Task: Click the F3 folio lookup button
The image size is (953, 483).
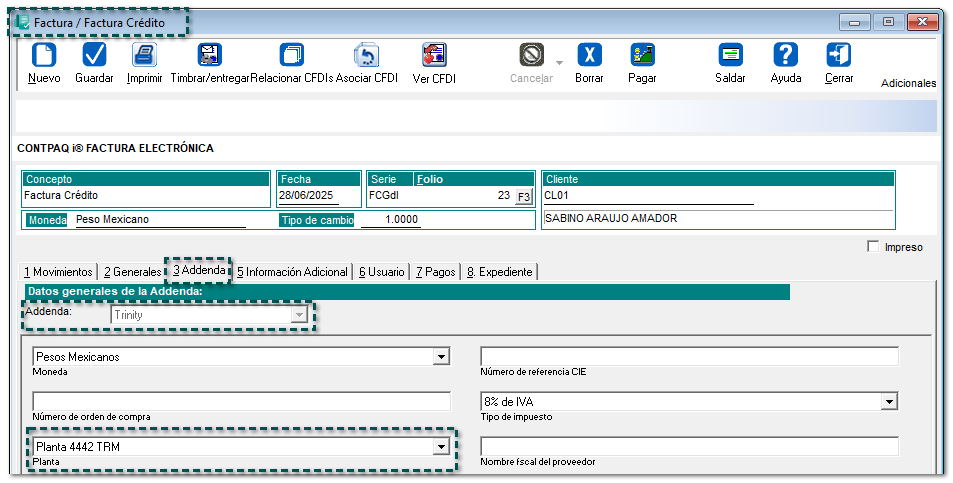Action: pos(523,197)
